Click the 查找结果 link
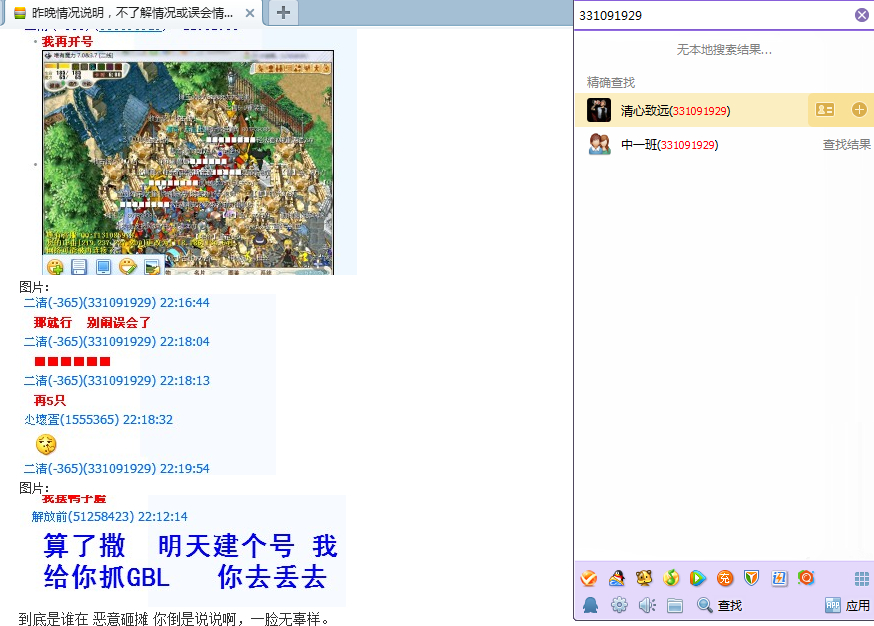The height and width of the screenshot is (626, 874). coord(846,145)
